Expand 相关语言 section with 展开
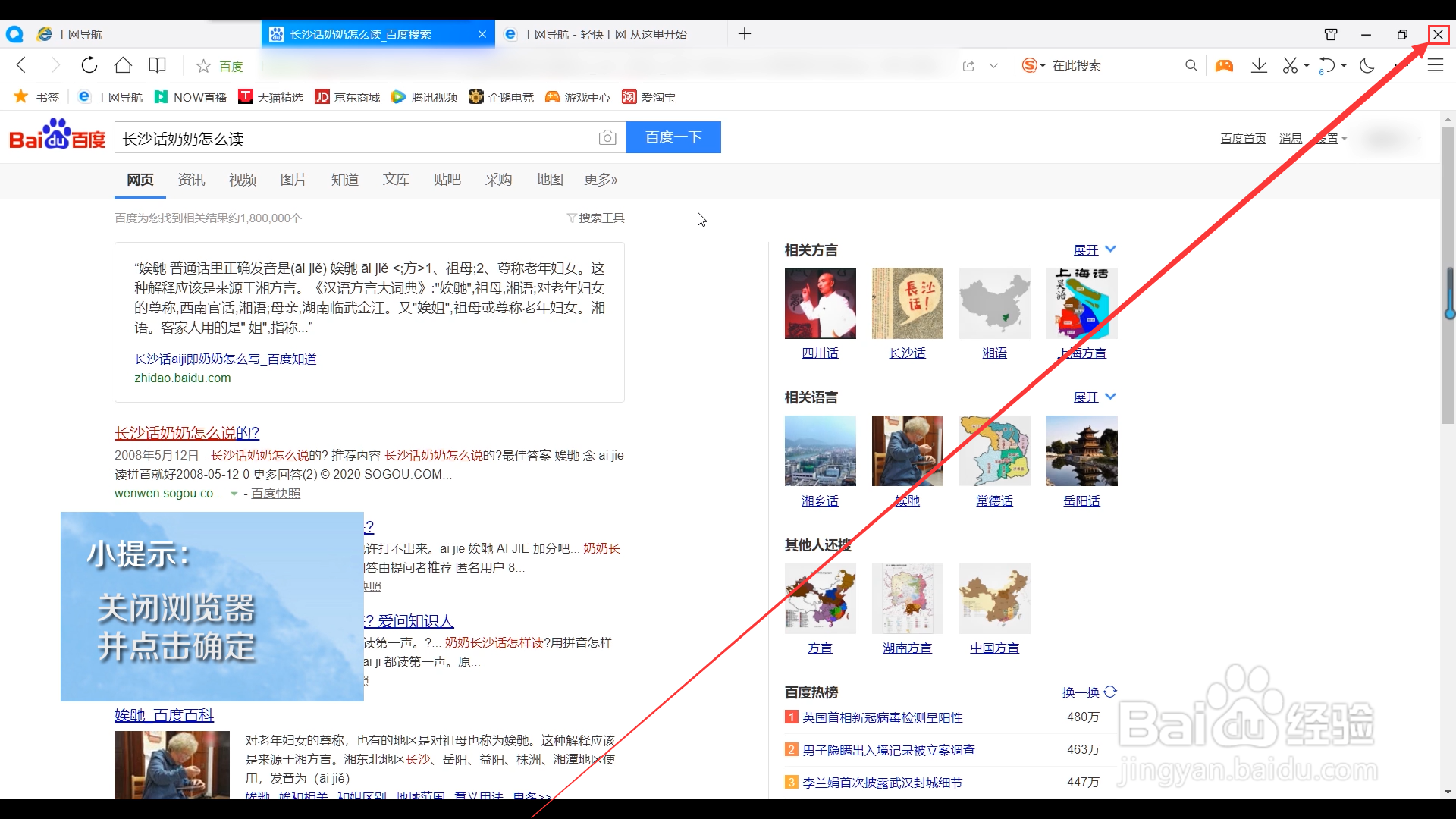The height and width of the screenshot is (819, 1456). pos(1095,397)
